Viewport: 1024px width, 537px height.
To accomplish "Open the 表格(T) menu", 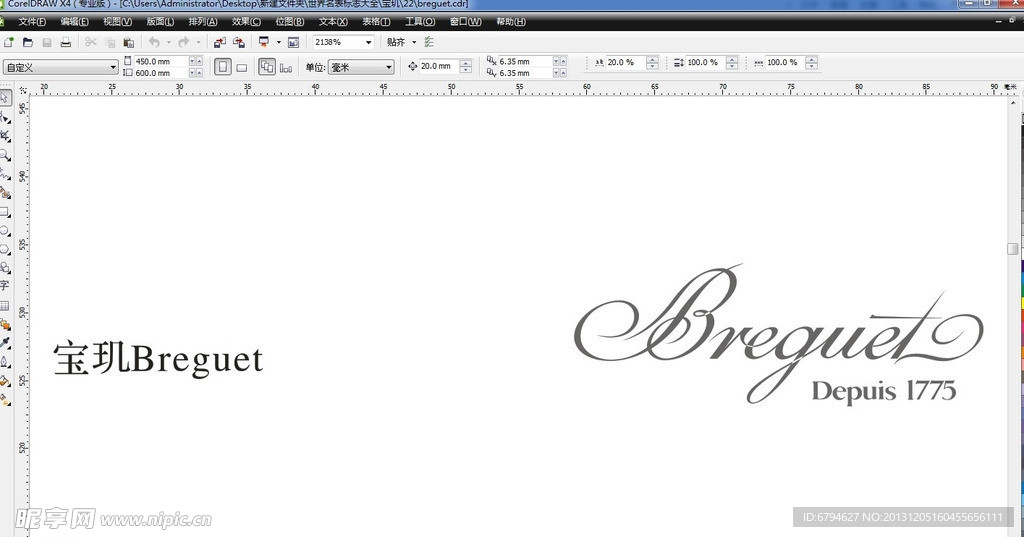I will pyautogui.click(x=376, y=22).
